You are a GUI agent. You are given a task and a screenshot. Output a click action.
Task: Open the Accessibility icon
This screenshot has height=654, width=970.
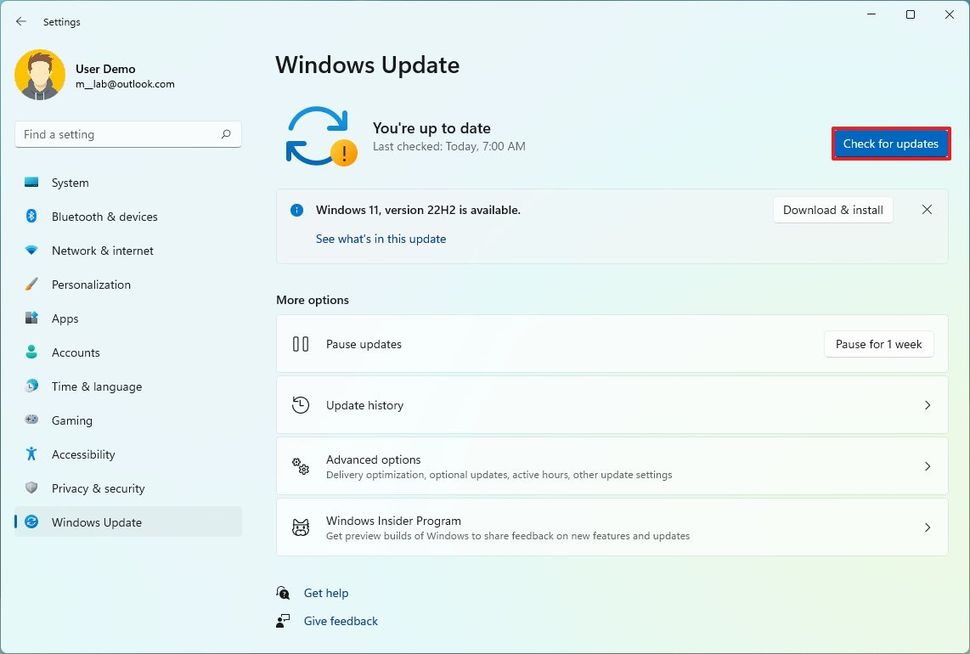coord(33,454)
